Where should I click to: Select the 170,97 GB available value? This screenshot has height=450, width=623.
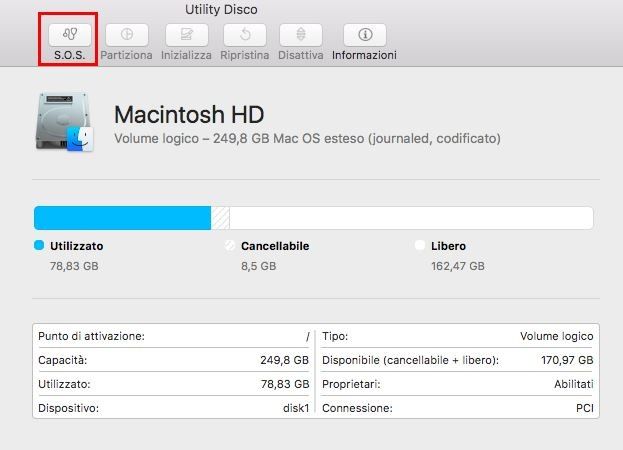click(x=567, y=360)
